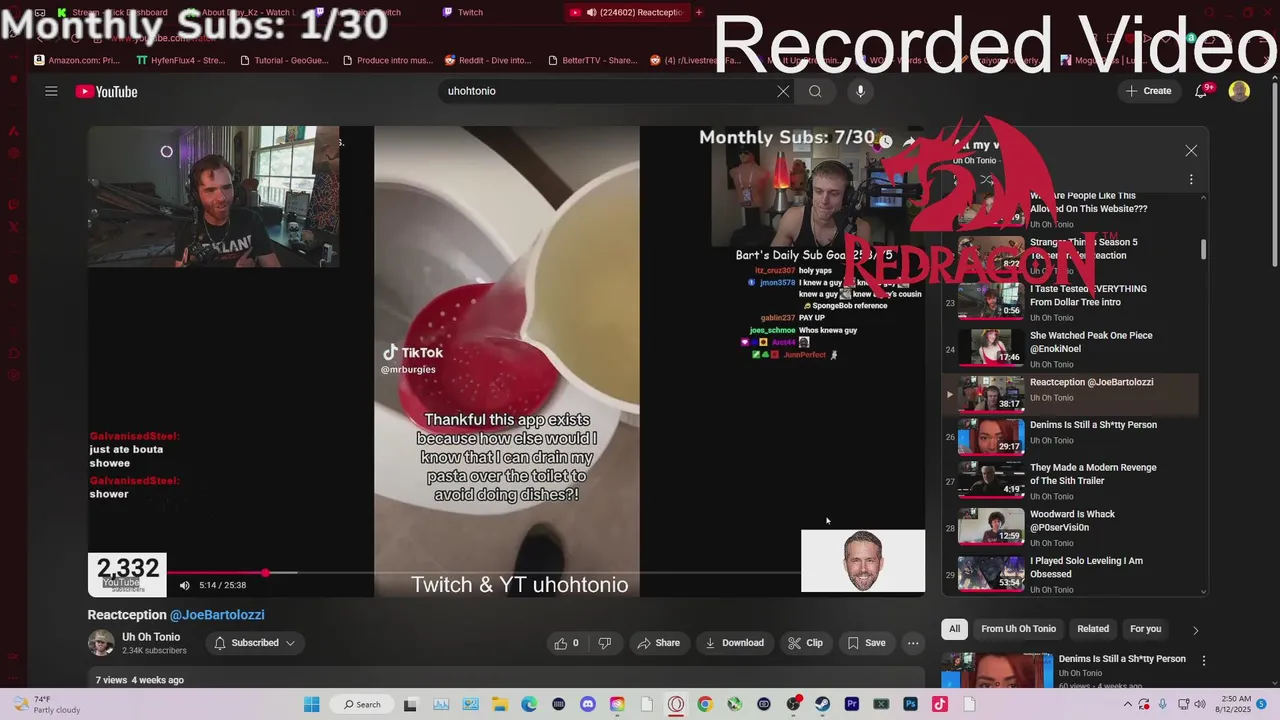Select the All filter chip
The image size is (1280, 720).
click(954, 629)
